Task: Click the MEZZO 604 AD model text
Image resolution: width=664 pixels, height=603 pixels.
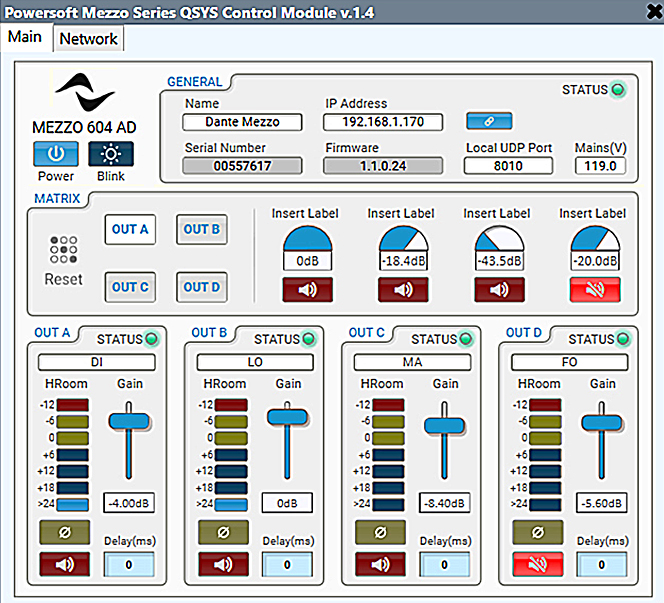Action: point(84,127)
